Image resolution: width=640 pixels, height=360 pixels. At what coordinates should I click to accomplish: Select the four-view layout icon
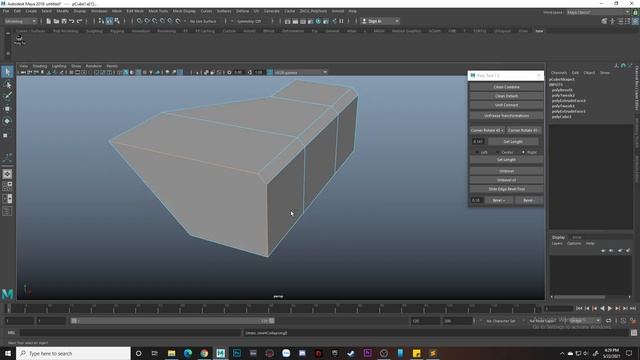tap(7, 186)
